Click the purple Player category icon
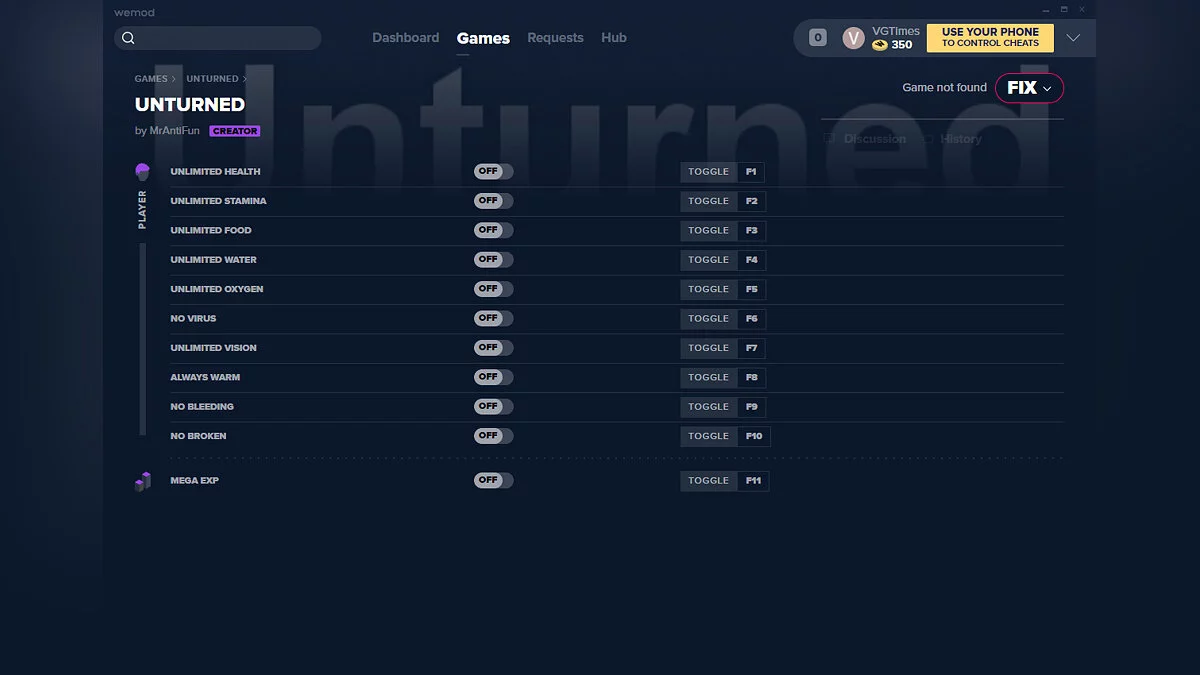 tap(142, 172)
